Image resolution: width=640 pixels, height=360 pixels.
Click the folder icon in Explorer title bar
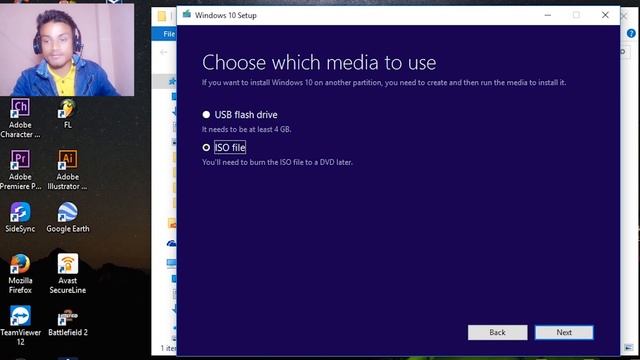click(162, 16)
